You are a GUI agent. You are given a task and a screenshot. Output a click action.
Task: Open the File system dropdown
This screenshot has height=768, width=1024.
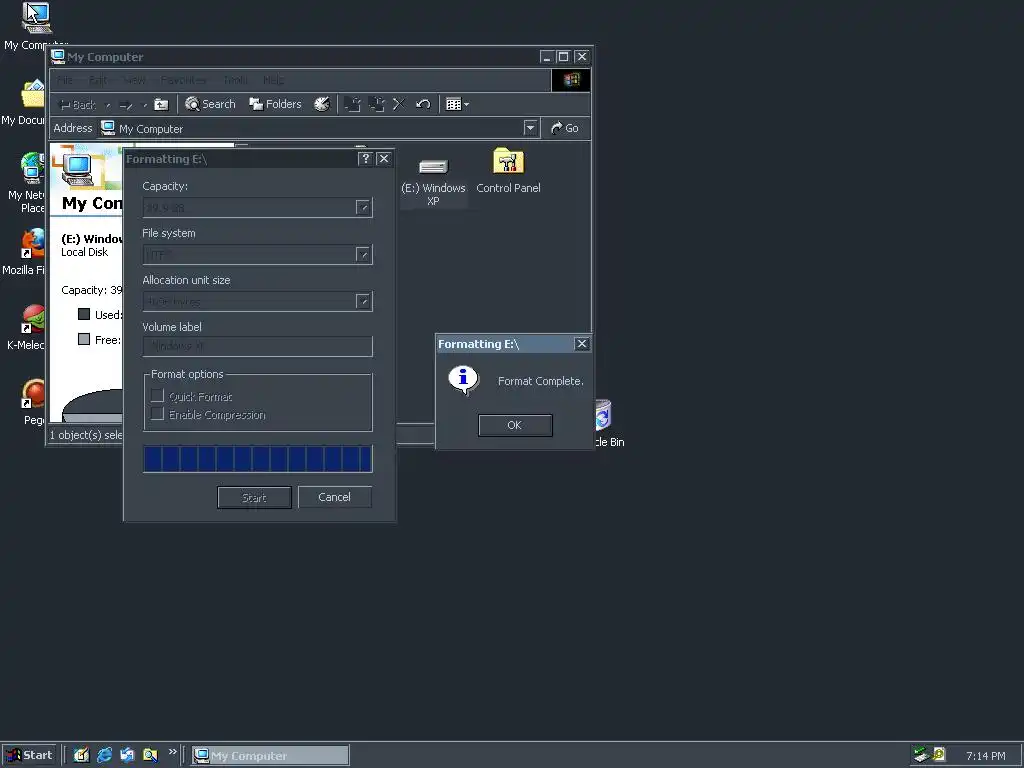pyautogui.click(x=363, y=255)
